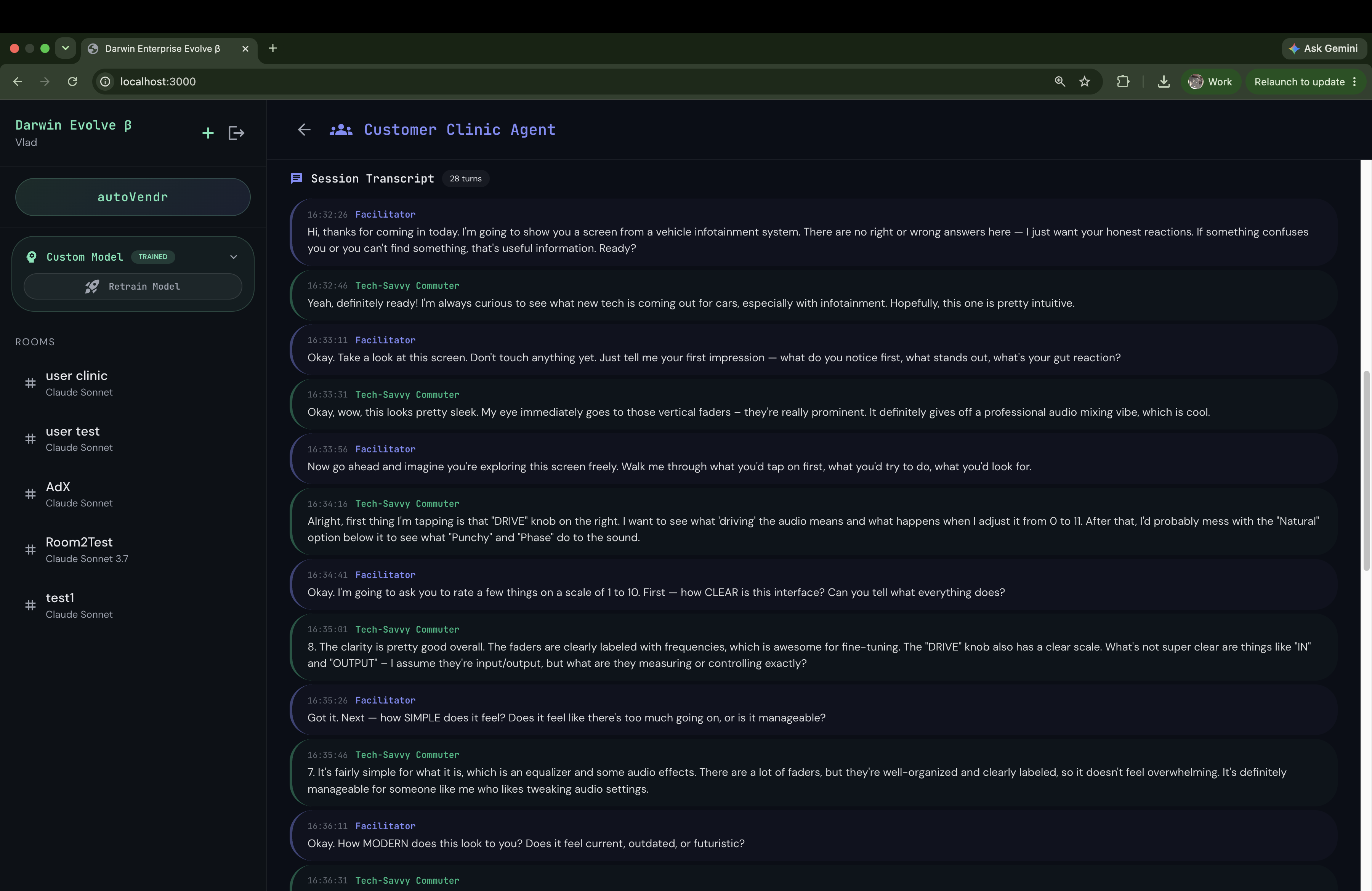Open a new browser tab
This screenshot has width=1372, height=891.
[272, 48]
